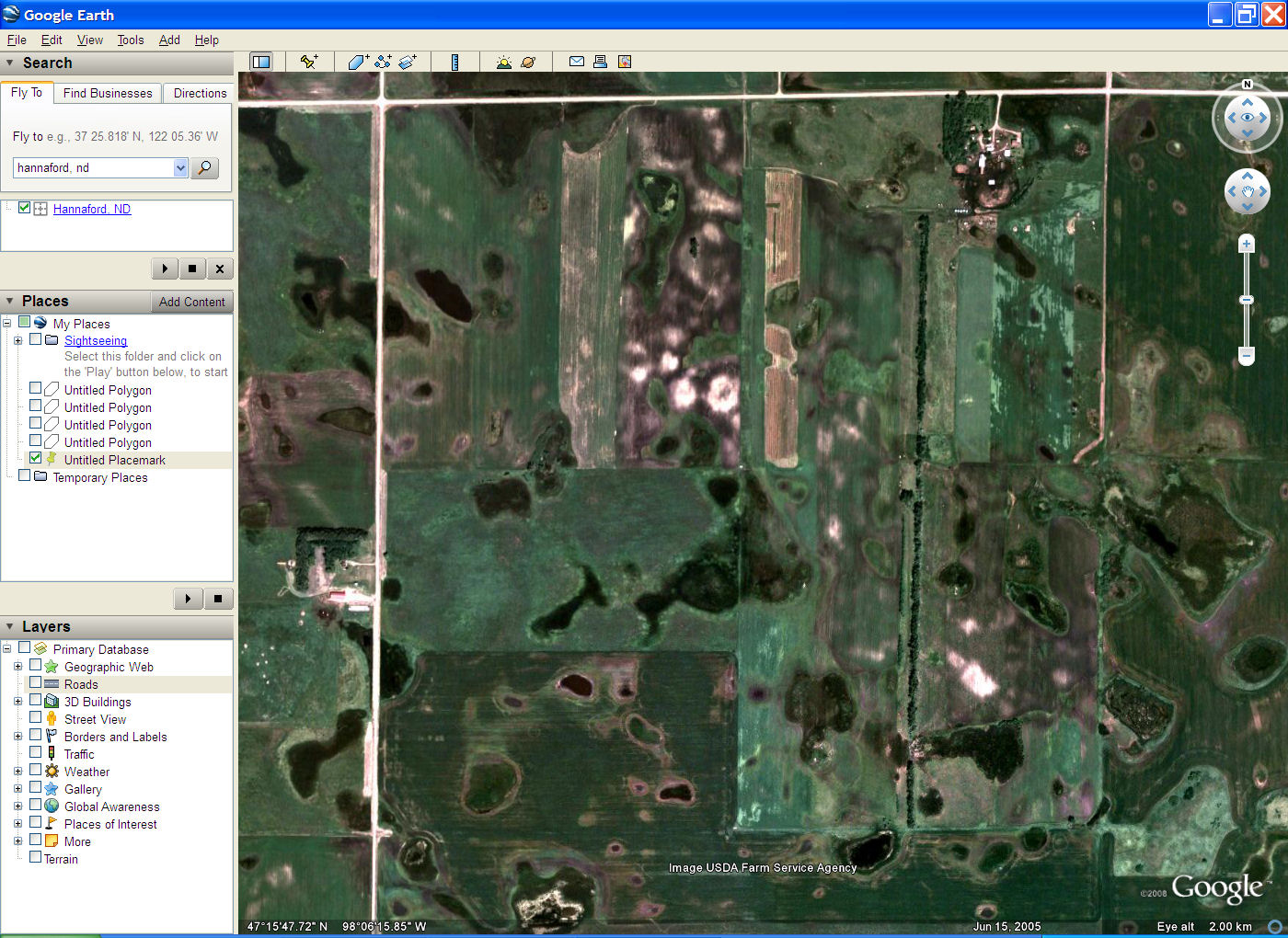Enable the Street View layer checkbox
The height and width of the screenshot is (938, 1288).
pos(36,717)
